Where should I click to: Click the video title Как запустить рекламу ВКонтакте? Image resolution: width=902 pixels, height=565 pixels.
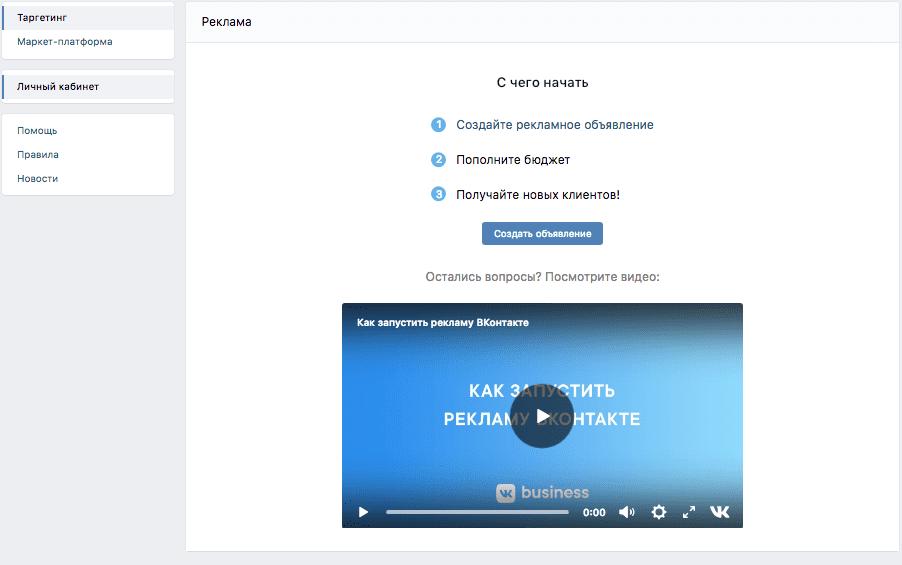pos(443,322)
